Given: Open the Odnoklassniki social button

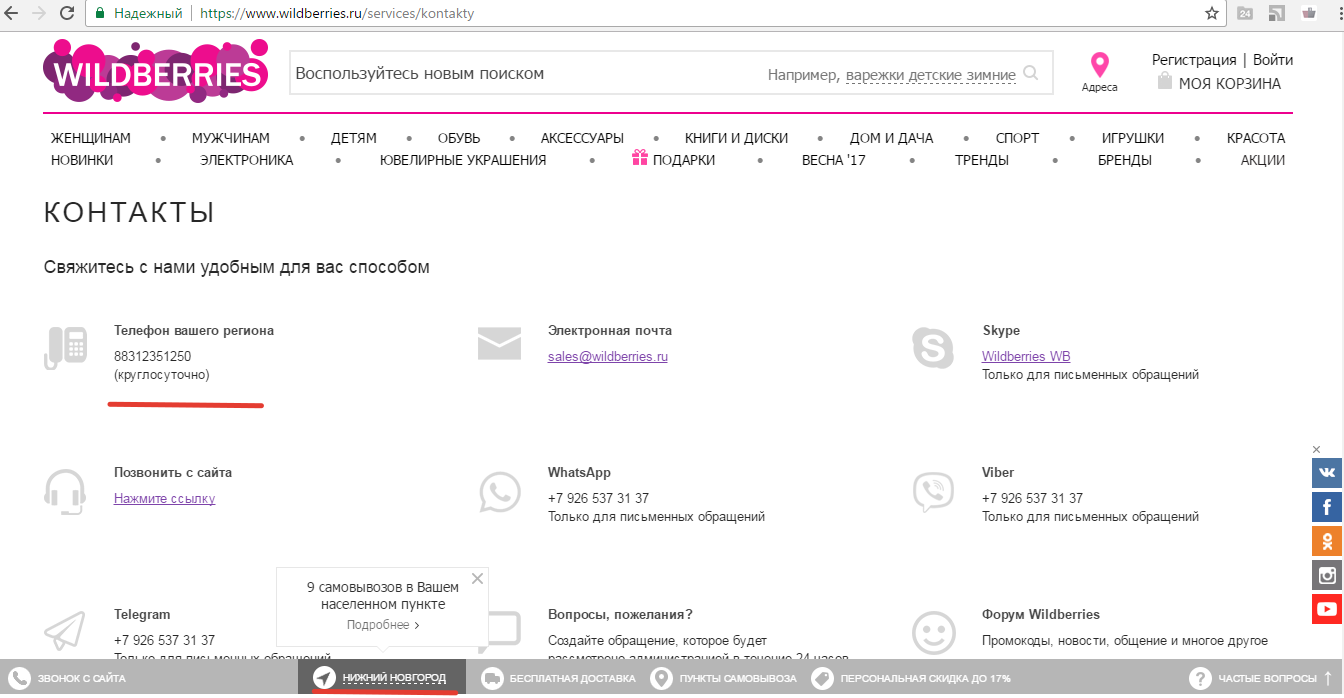Looking at the screenshot, I should point(1327,540).
